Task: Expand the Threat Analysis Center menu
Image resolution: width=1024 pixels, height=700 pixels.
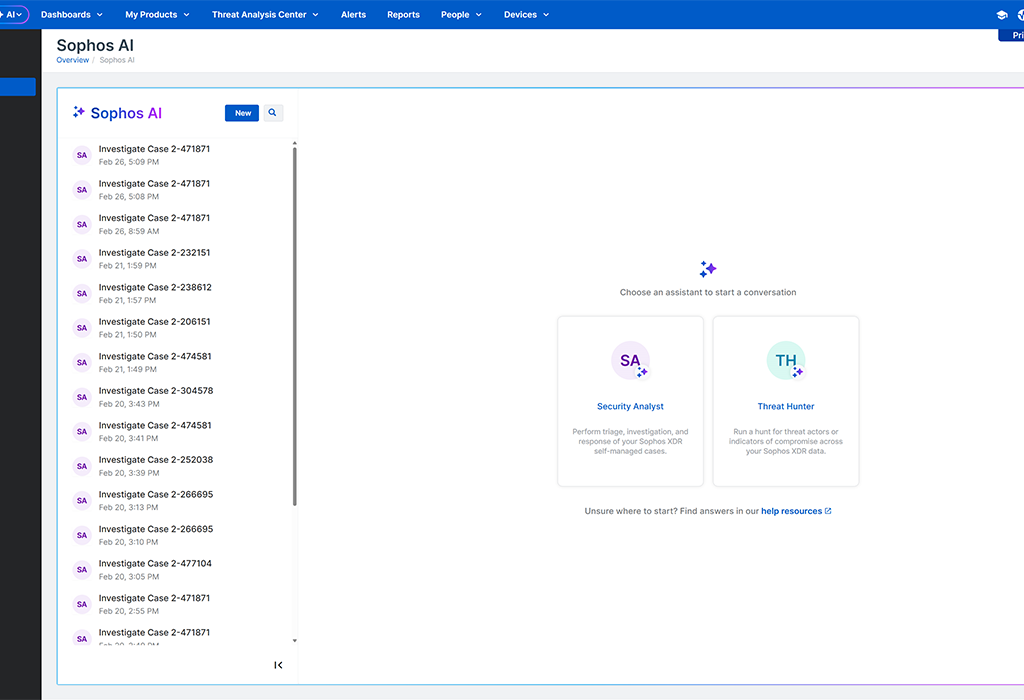Action: click(265, 15)
